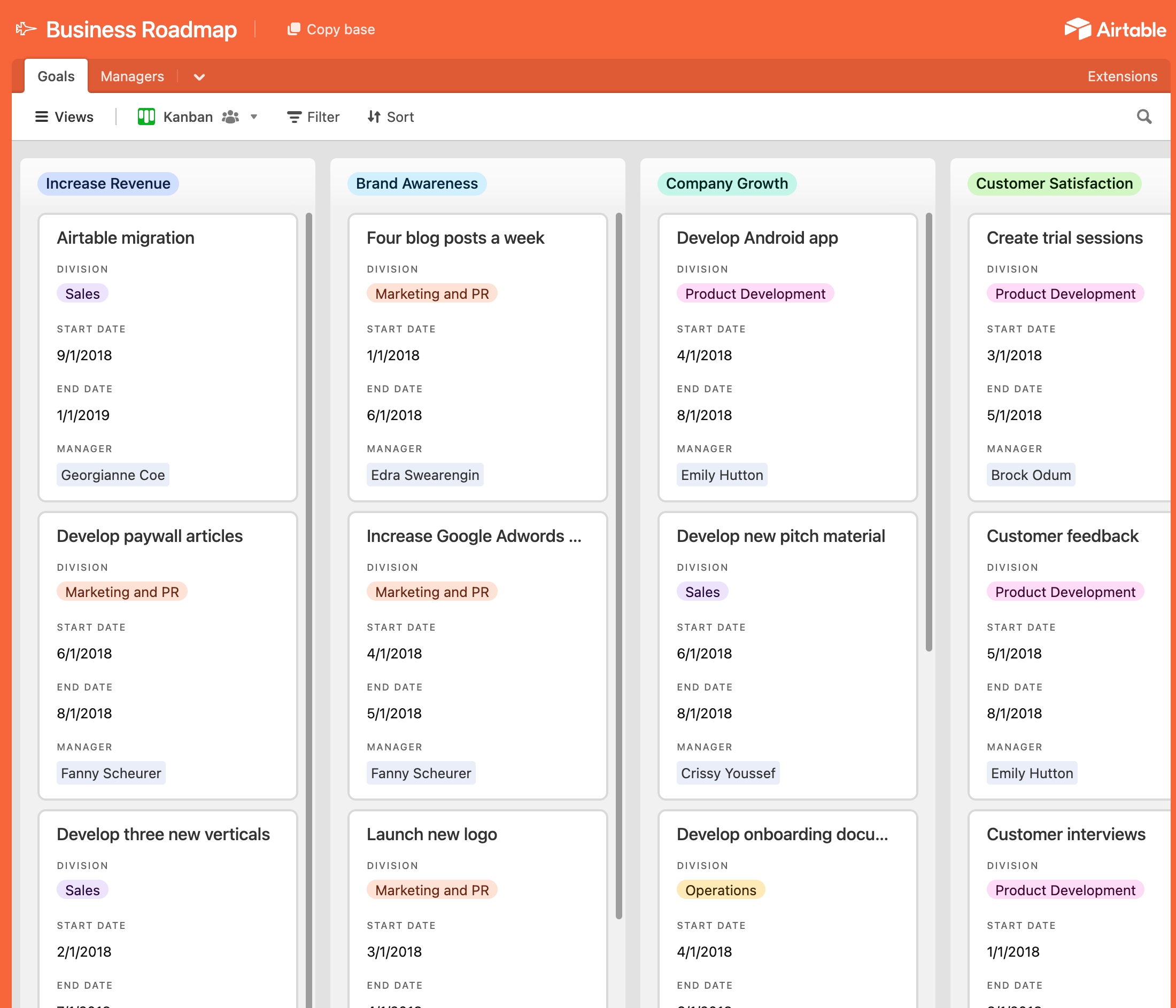Open the Views sidebar
Screen dimensions: 1176x1008
64,117
